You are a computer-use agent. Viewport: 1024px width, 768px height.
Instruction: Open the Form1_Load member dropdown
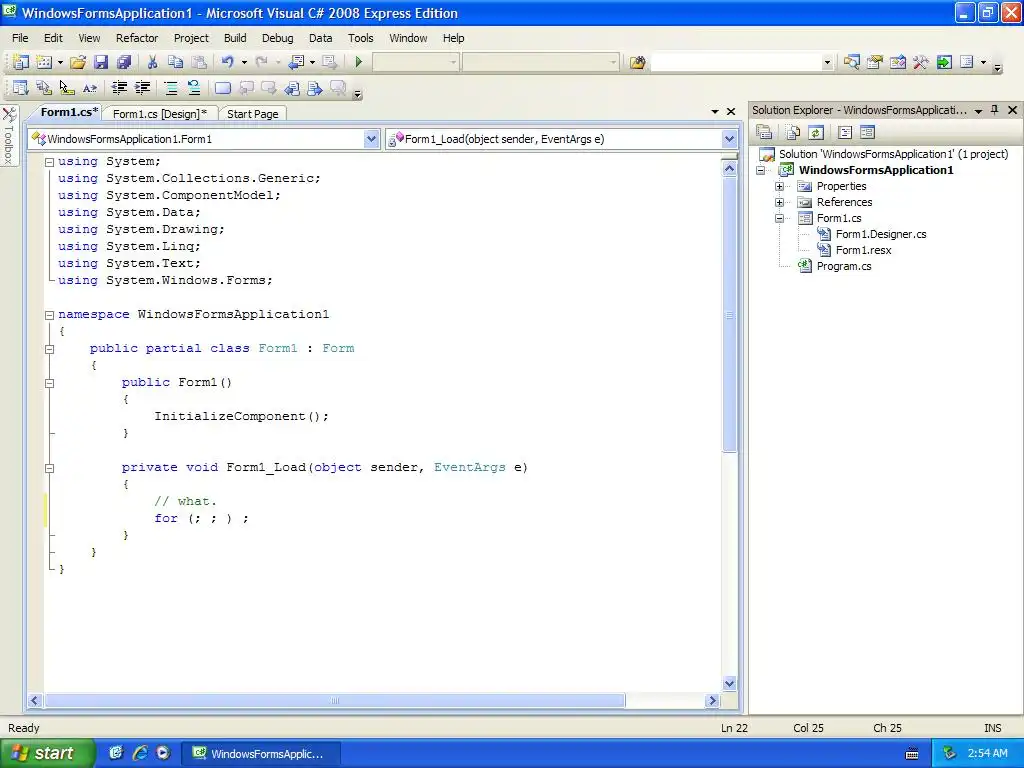pyautogui.click(x=729, y=138)
